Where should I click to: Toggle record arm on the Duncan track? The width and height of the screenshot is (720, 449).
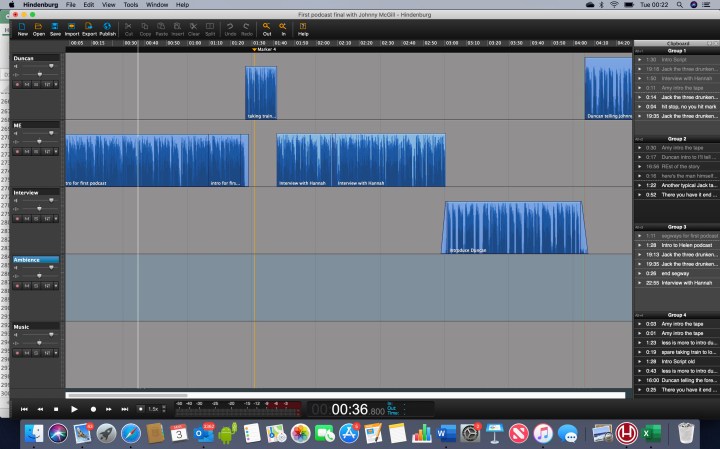coord(17,84)
